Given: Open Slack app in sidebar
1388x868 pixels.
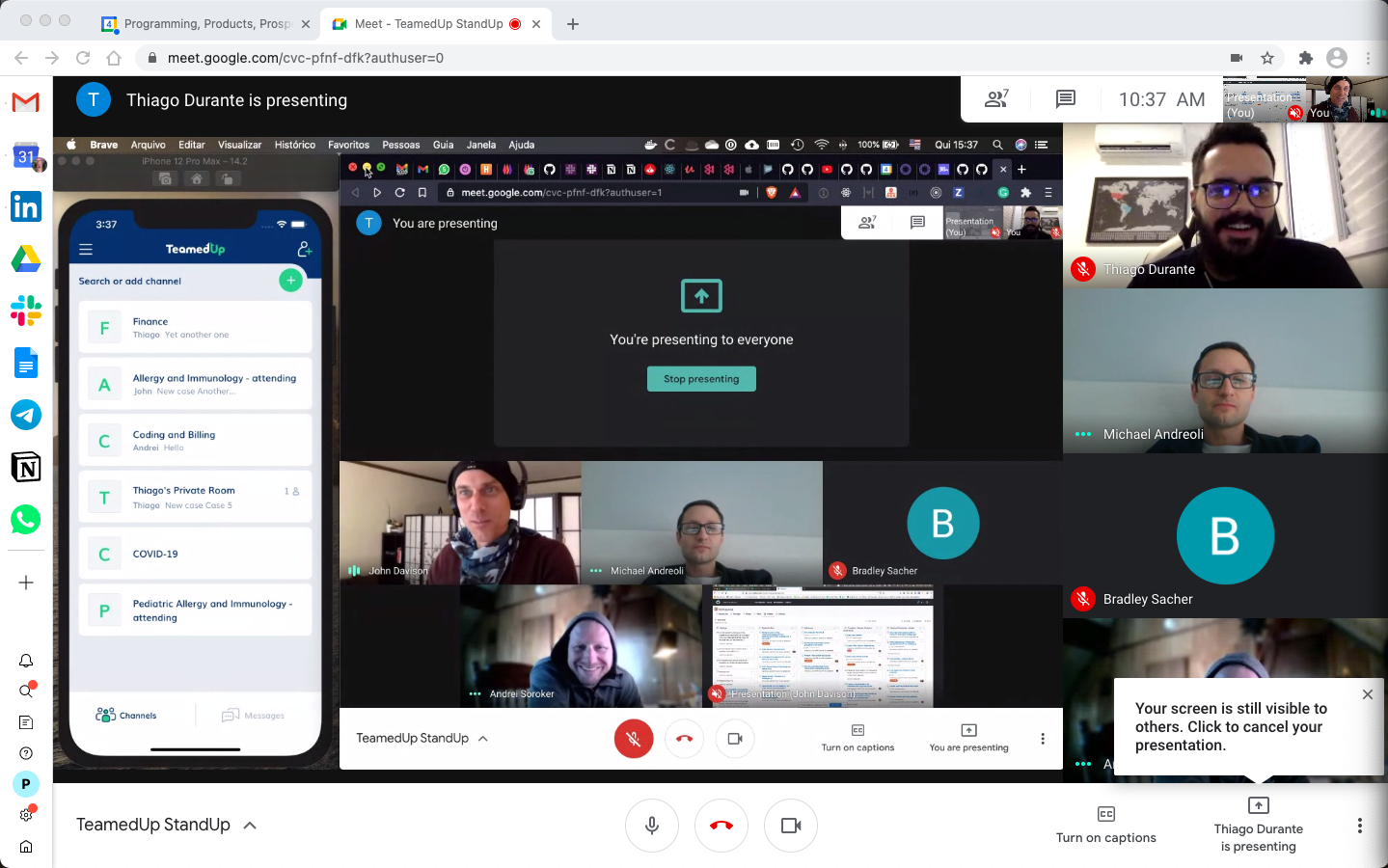Looking at the screenshot, I should pyautogui.click(x=26, y=311).
